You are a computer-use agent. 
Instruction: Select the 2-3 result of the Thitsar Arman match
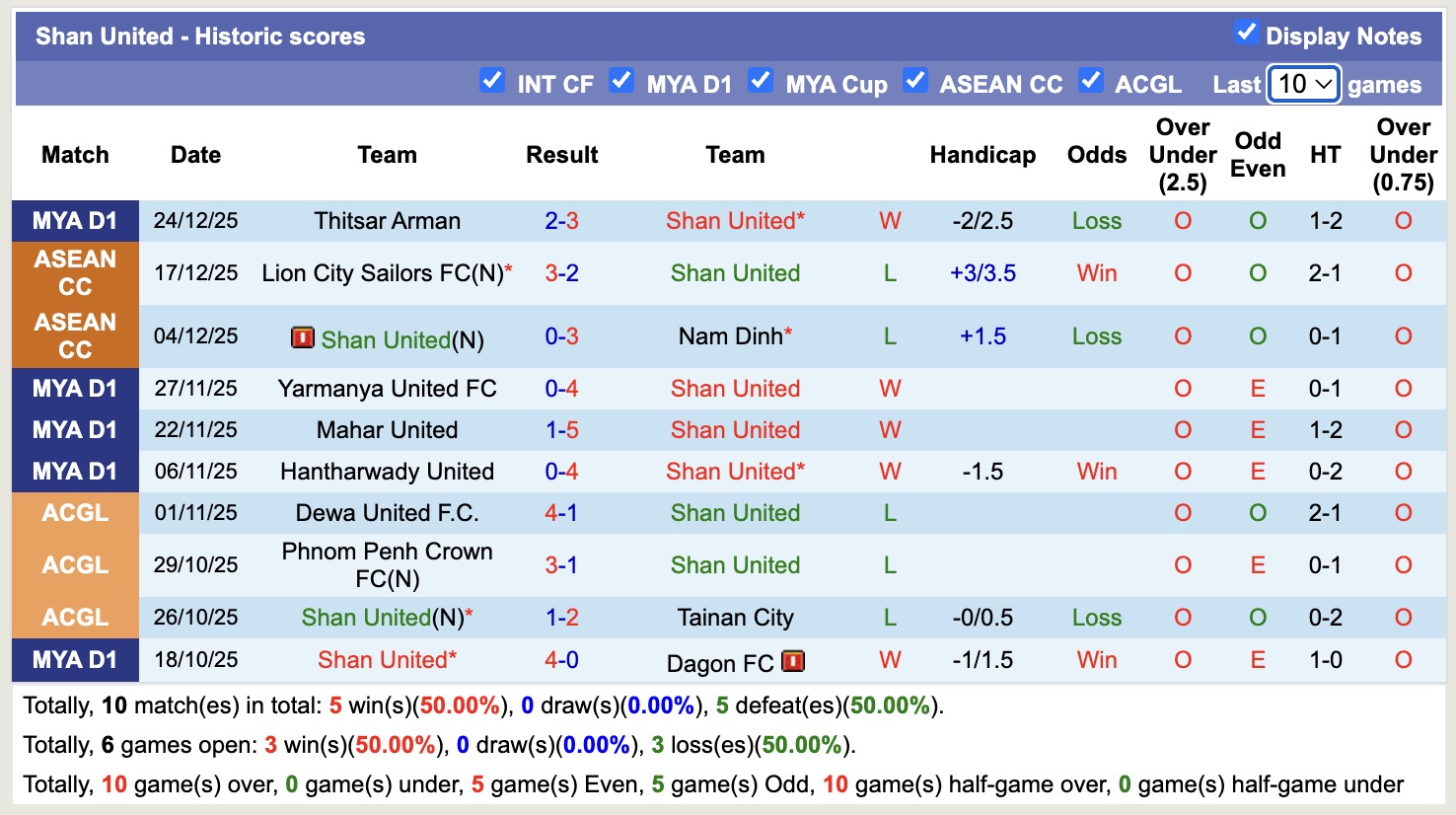point(561,221)
